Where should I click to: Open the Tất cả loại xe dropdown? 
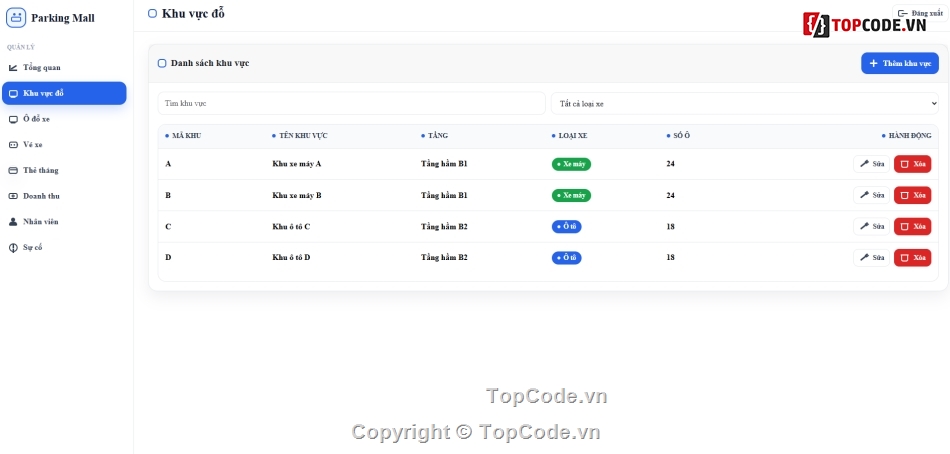745,104
